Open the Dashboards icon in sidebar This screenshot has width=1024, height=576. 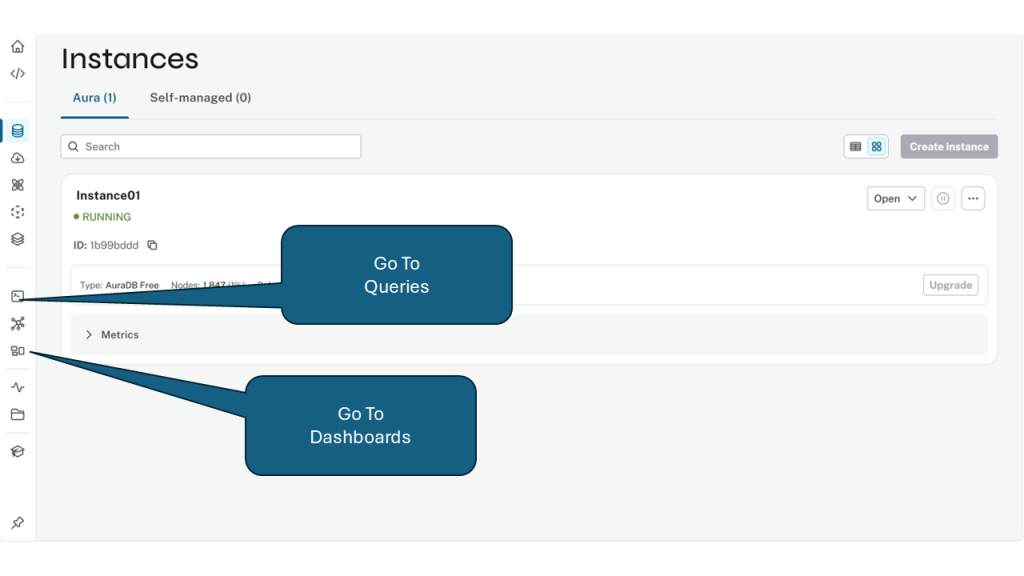point(17,351)
